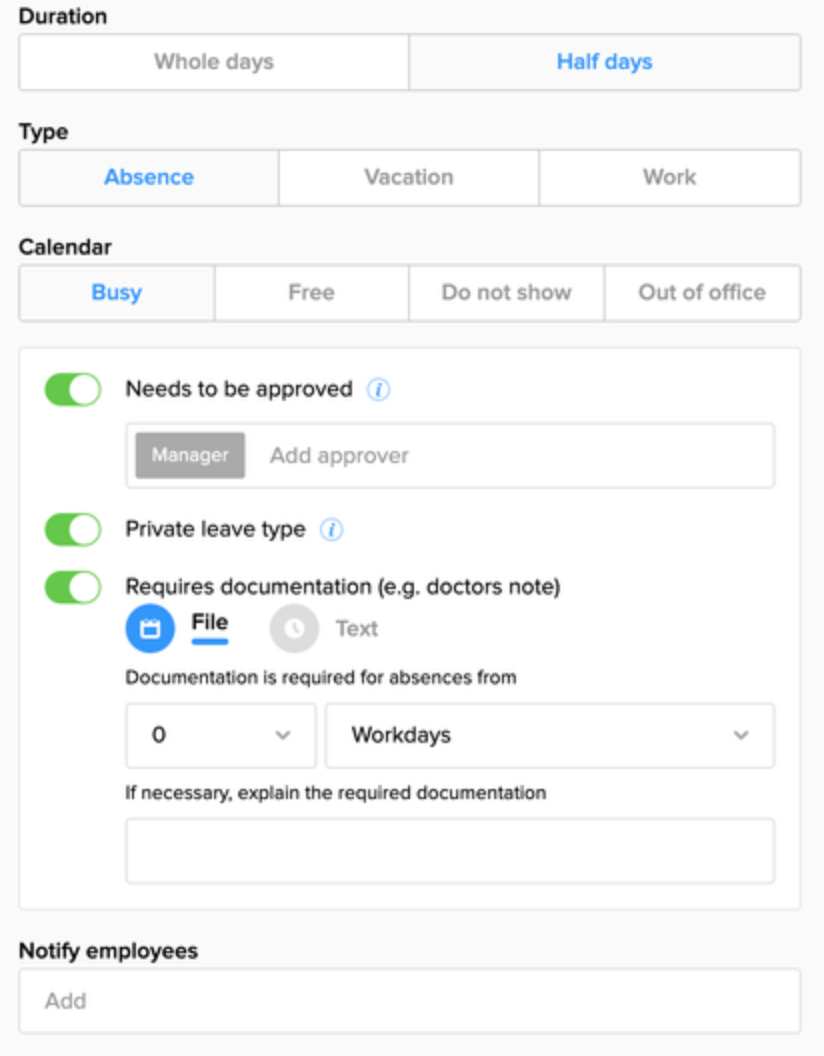Select Absence as the type
This screenshot has height=1056, width=824.
click(x=149, y=178)
